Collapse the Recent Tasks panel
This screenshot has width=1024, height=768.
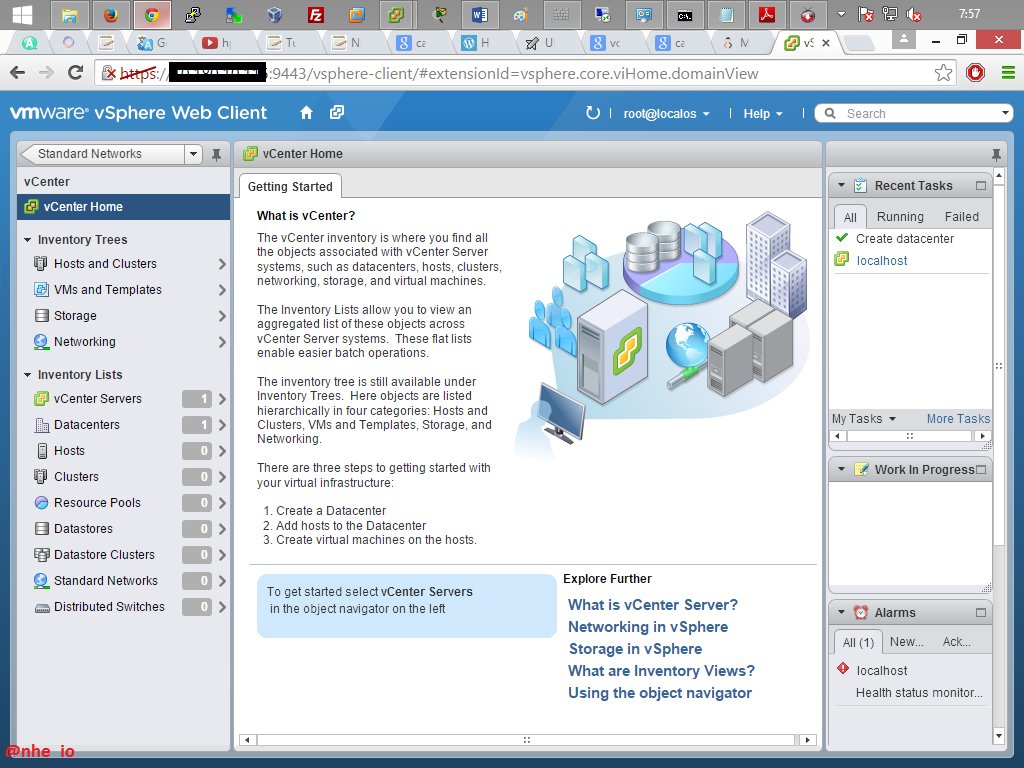[x=841, y=185]
